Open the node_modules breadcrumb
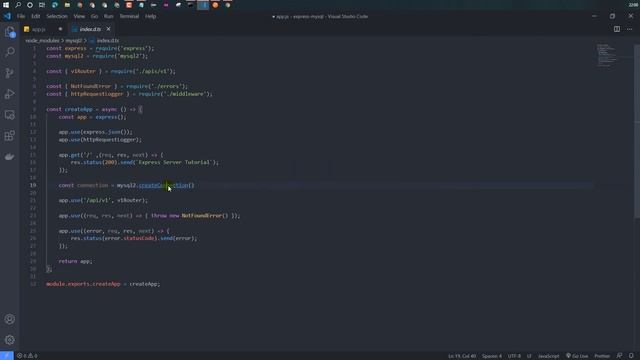Screen dimensions: 640x360 [x=42, y=40]
